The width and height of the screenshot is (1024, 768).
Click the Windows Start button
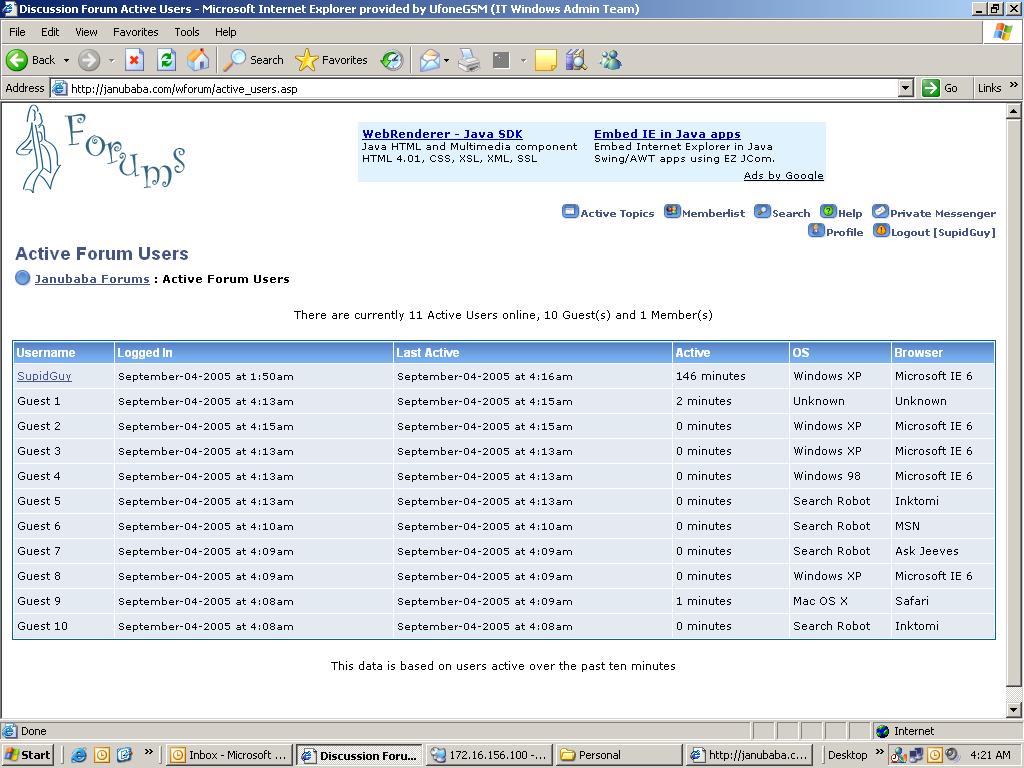click(27, 755)
